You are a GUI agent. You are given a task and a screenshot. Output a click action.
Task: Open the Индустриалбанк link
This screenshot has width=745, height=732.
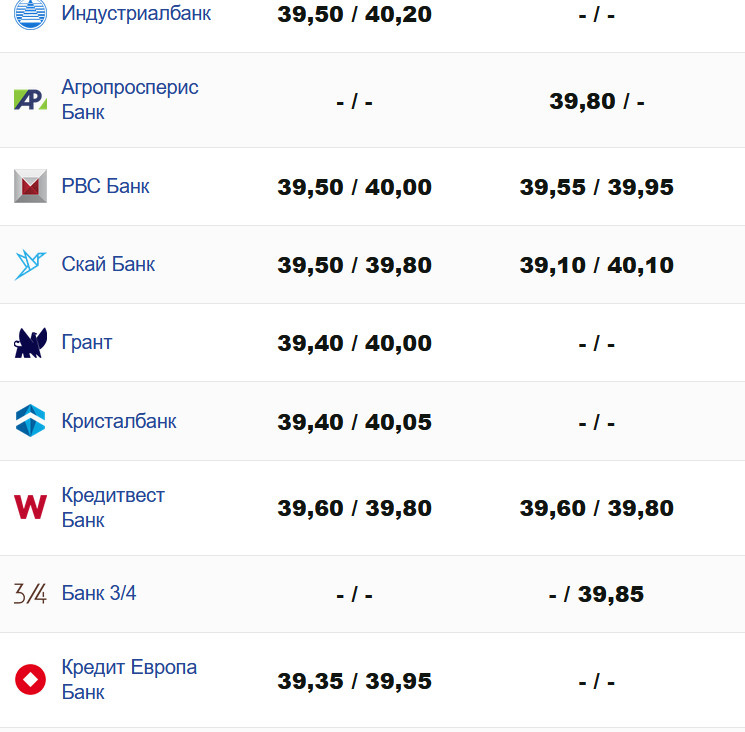[136, 14]
